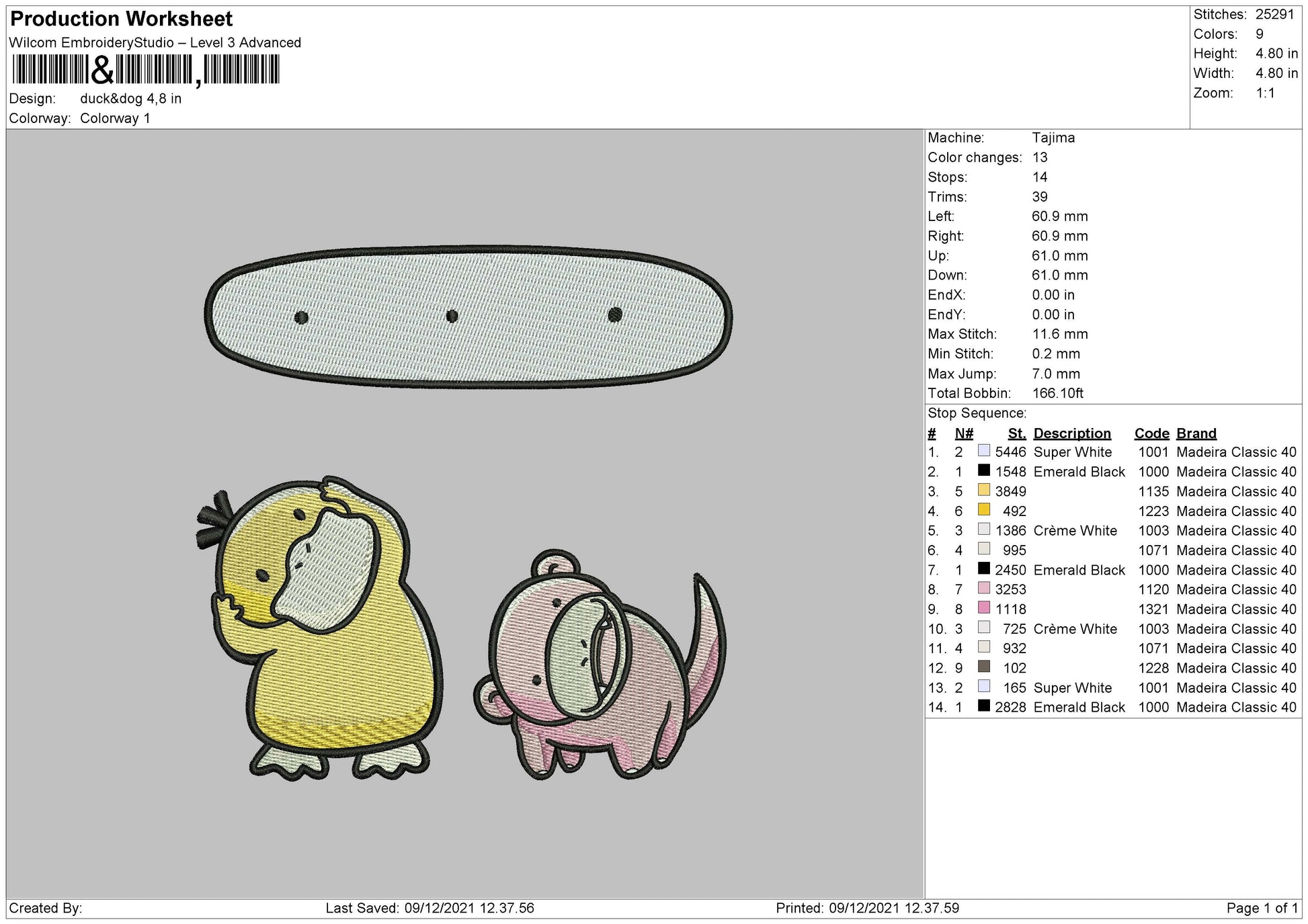Viewport: 1308px width, 924px height.
Task: Click the pink dog embroidery design
Action: coord(600,665)
